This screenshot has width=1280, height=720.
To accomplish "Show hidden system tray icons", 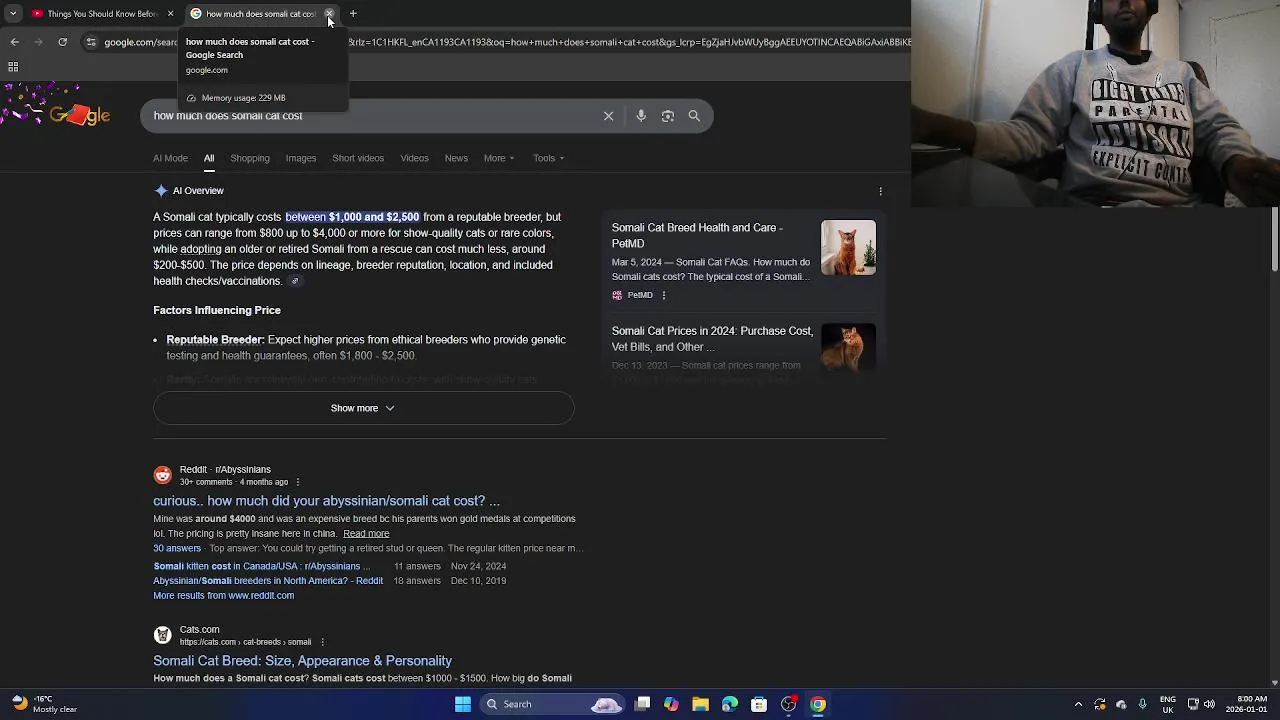I will coord(1078,704).
